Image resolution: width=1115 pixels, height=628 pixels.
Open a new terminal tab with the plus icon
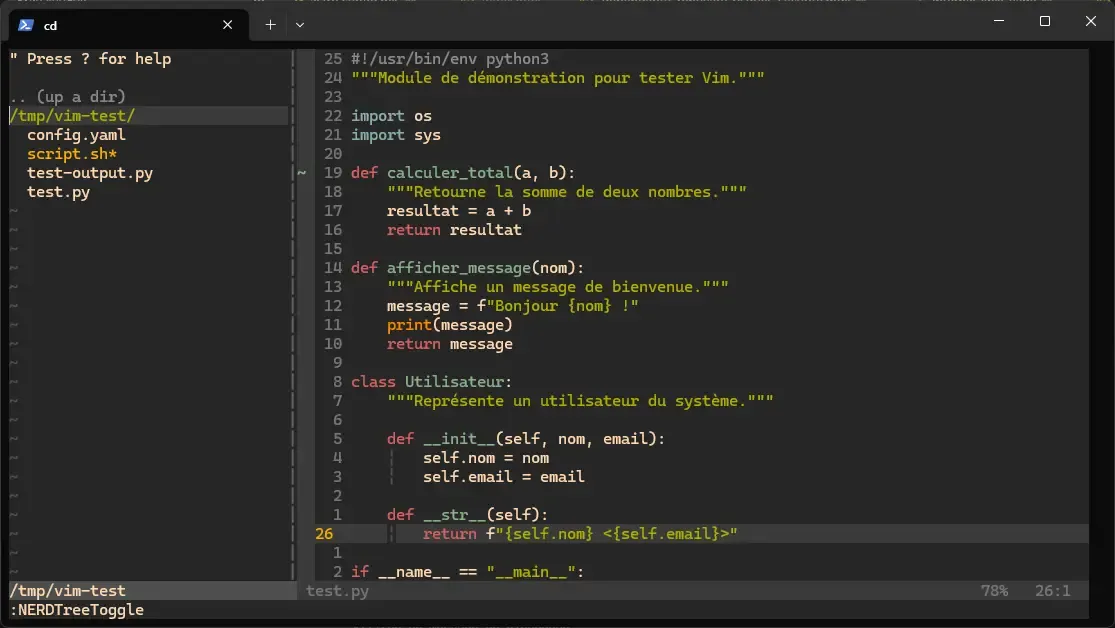[268, 24]
